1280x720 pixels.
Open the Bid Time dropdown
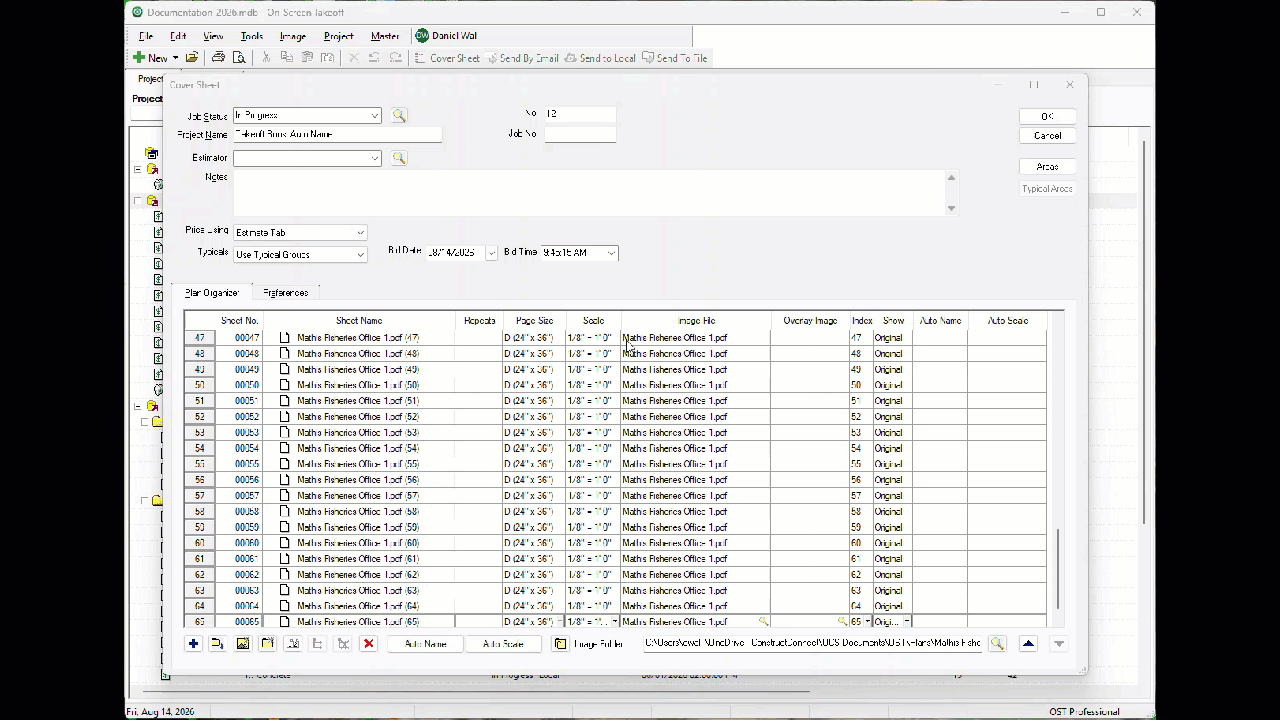pyautogui.click(x=611, y=253)
